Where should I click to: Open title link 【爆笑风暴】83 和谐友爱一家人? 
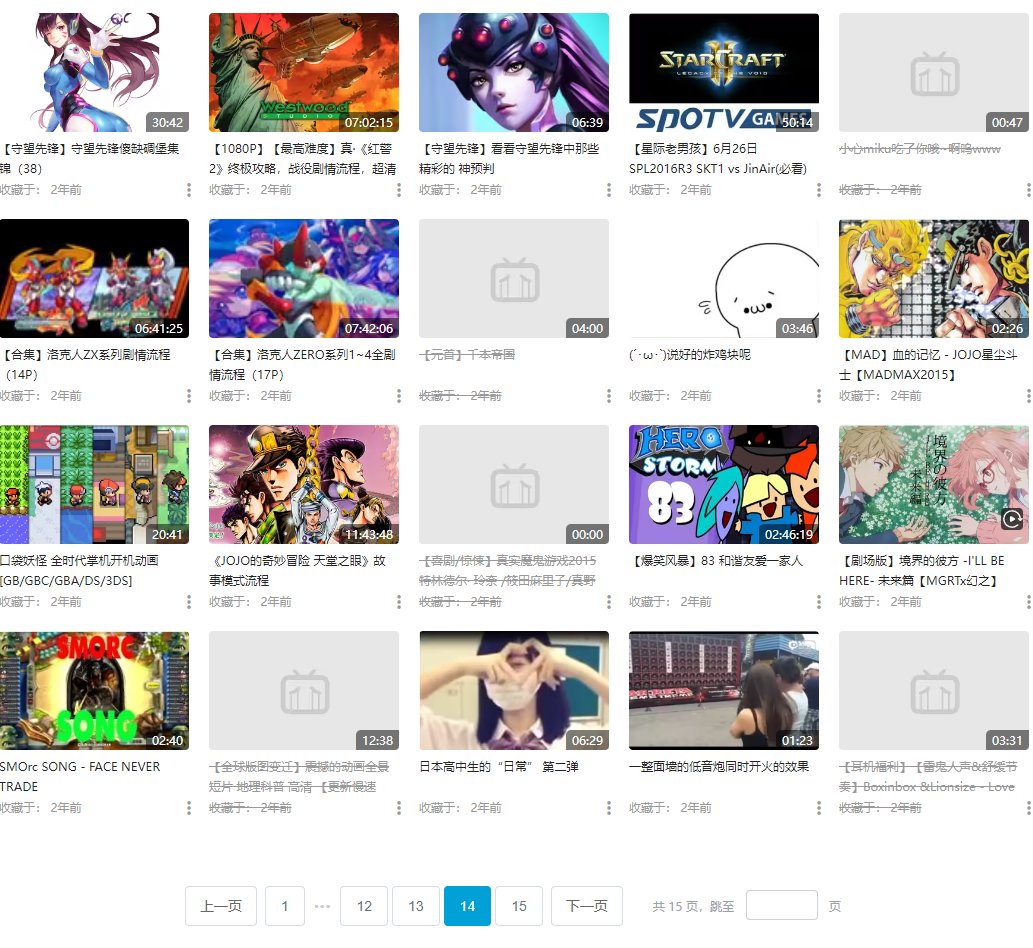pos(716,561)
